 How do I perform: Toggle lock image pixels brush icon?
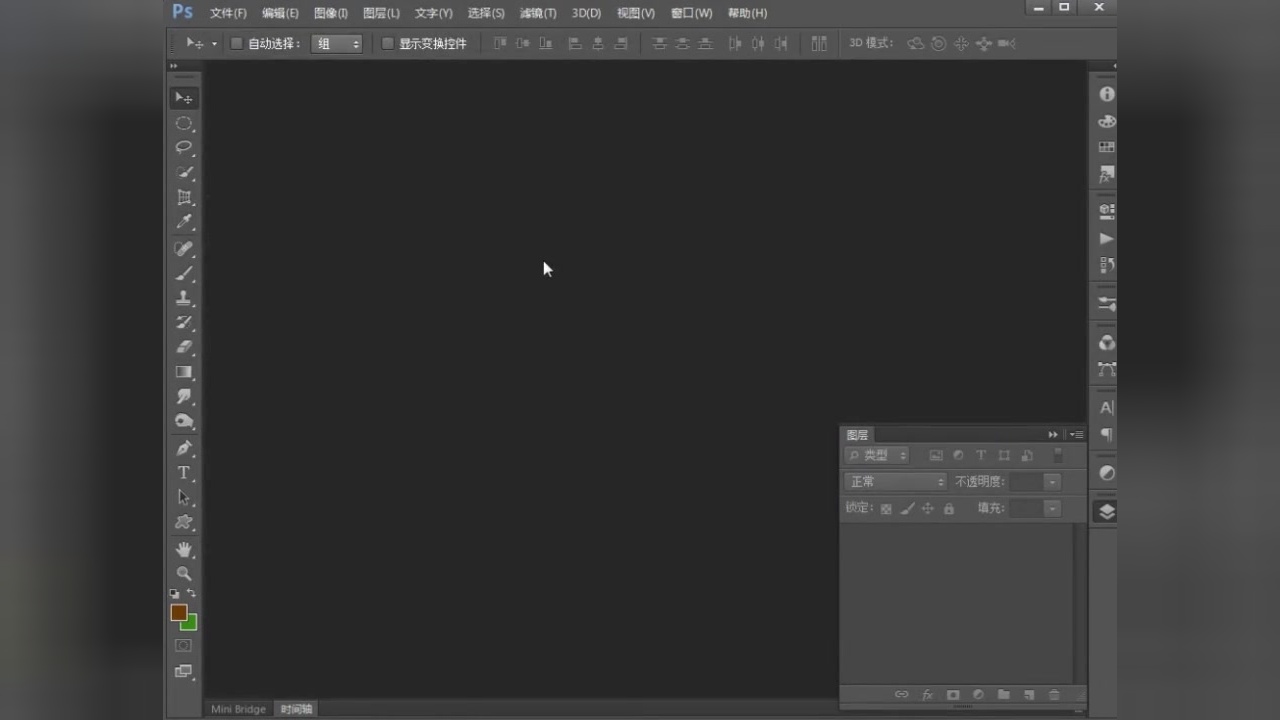click(907, 509)
